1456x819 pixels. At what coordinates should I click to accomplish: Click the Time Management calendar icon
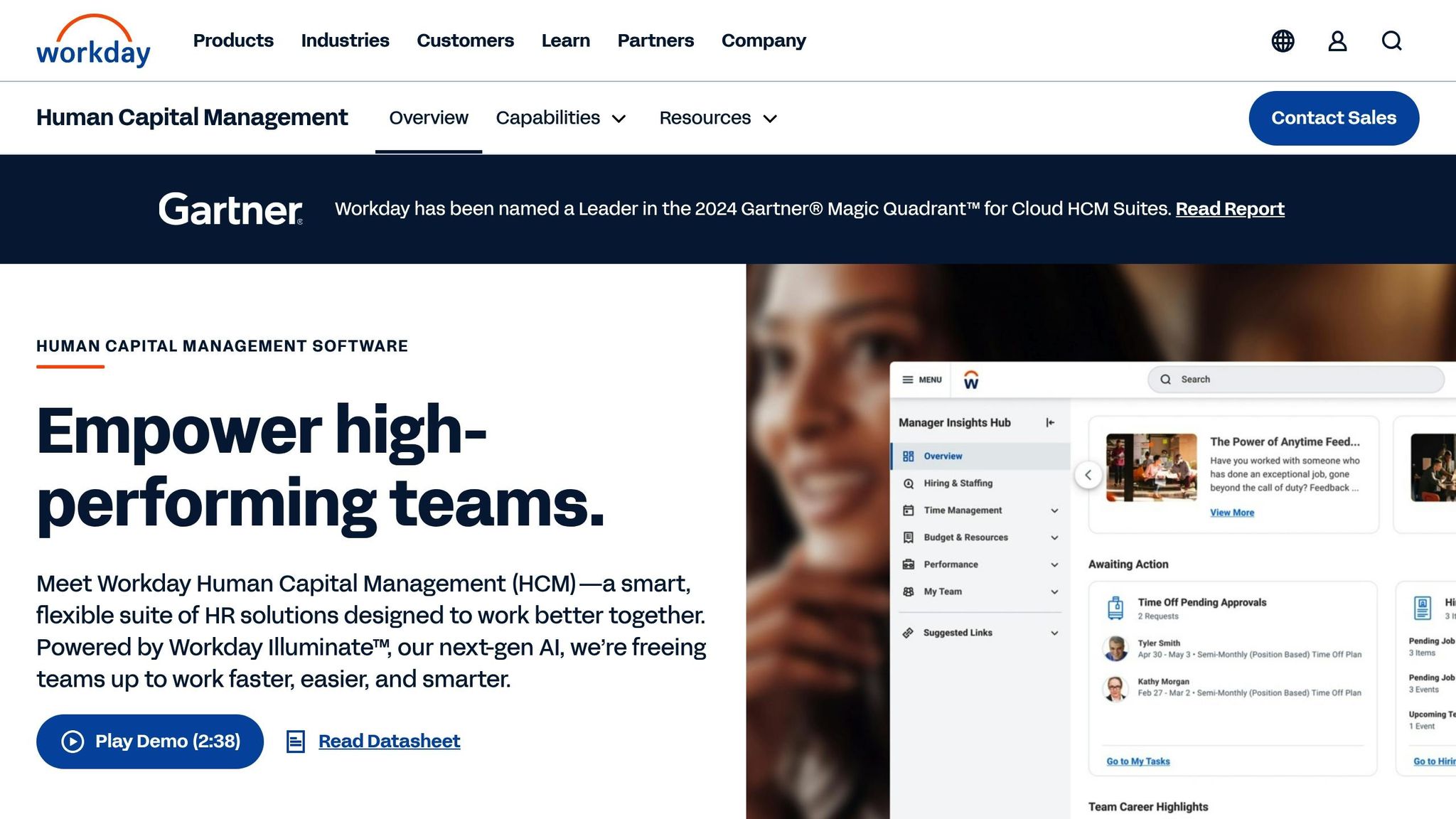[x=909, y=510]
